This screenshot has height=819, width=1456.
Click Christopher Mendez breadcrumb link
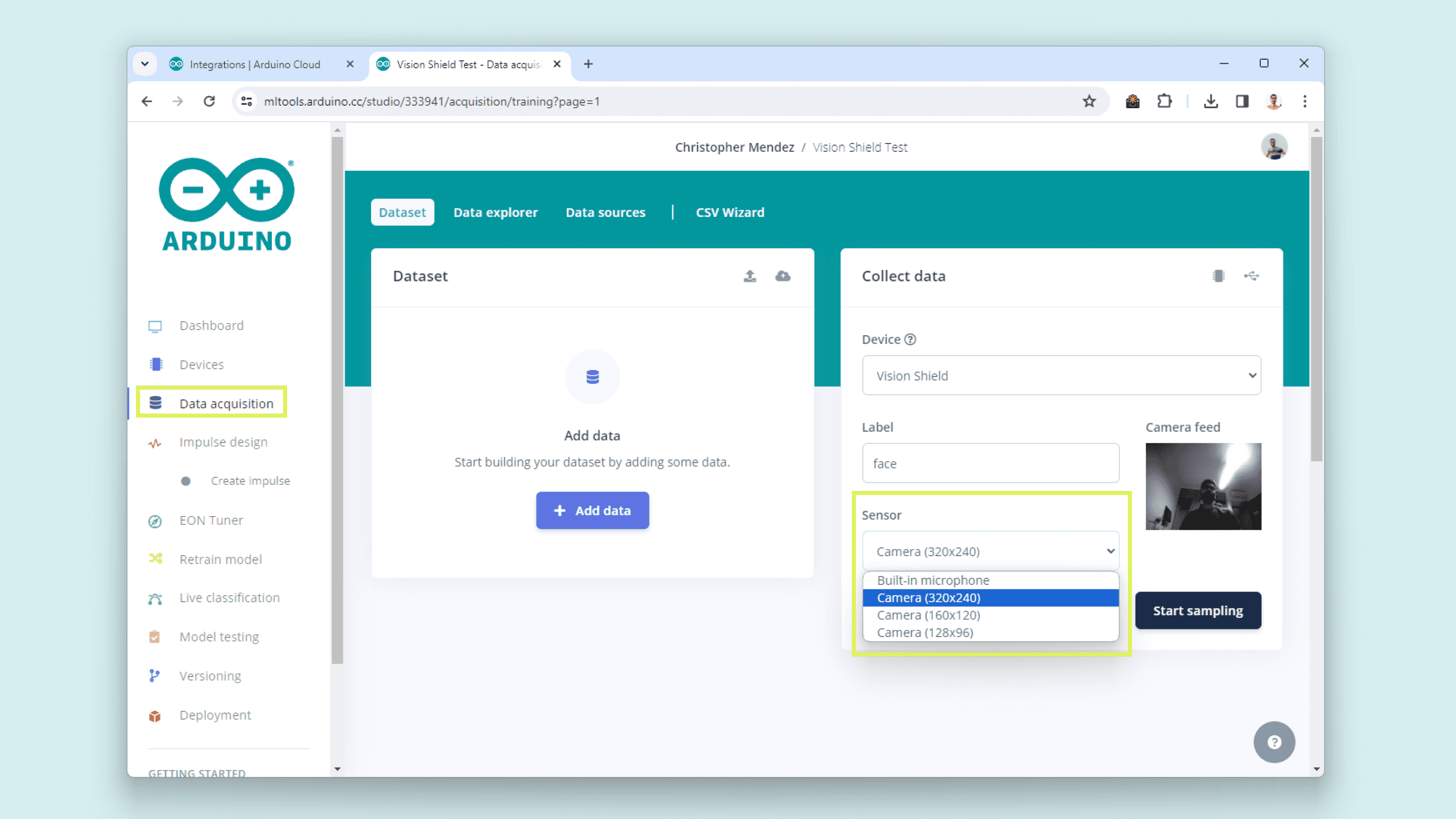(734, 148)
